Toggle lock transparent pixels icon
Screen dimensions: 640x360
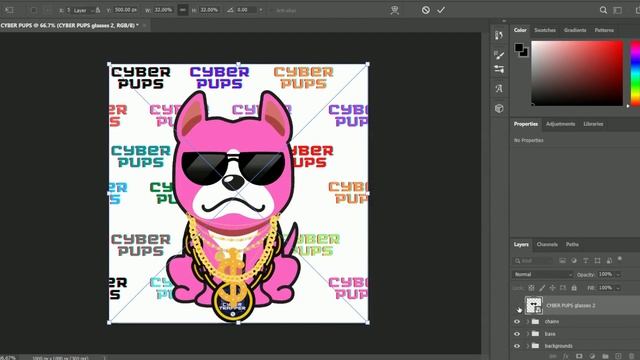pos(531,288)
